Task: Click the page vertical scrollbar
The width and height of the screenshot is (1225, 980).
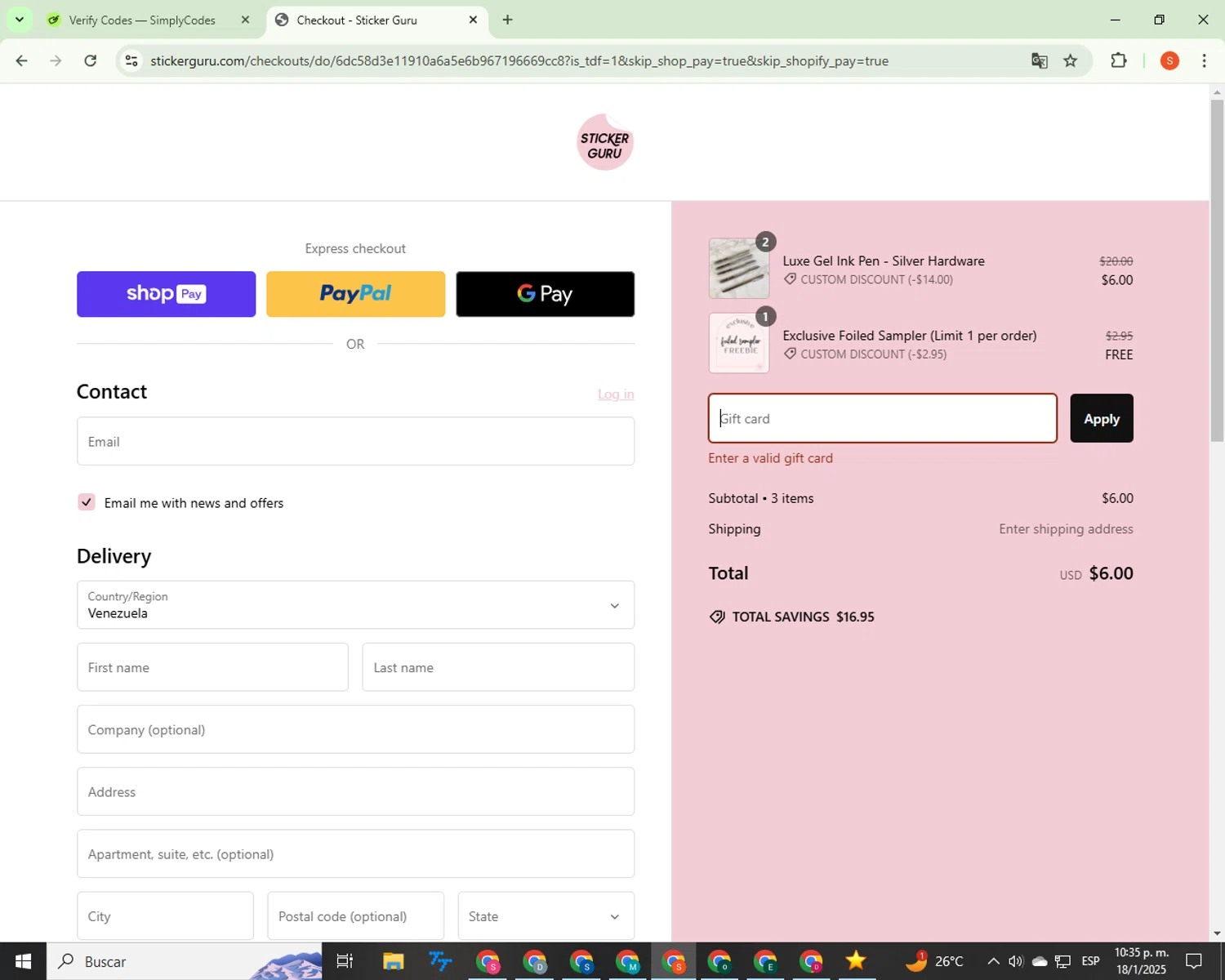Action: point(1217,269)
